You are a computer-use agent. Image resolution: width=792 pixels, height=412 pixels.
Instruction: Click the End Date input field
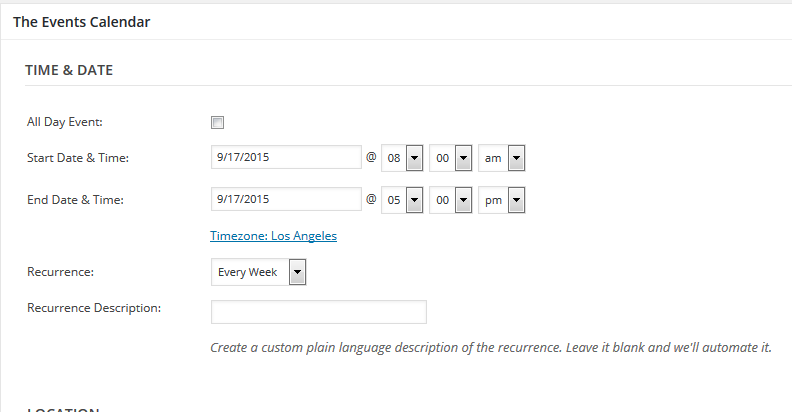[286, 200]
